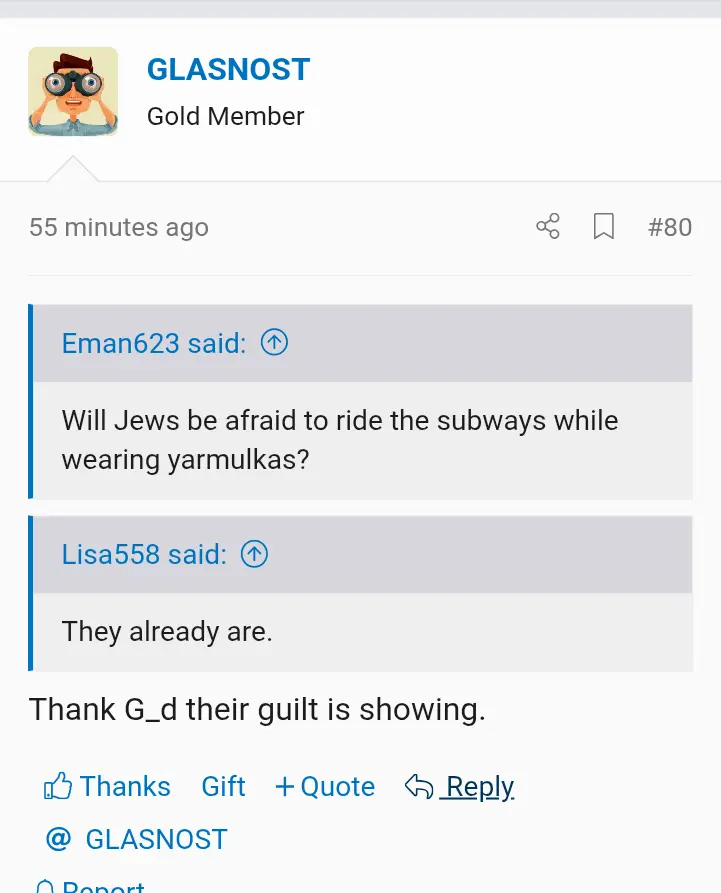This screenshot has width=721, height=893.
Task: Send a Gift using the Gift action
Action: pyautogui.click(x=223, y=786)
